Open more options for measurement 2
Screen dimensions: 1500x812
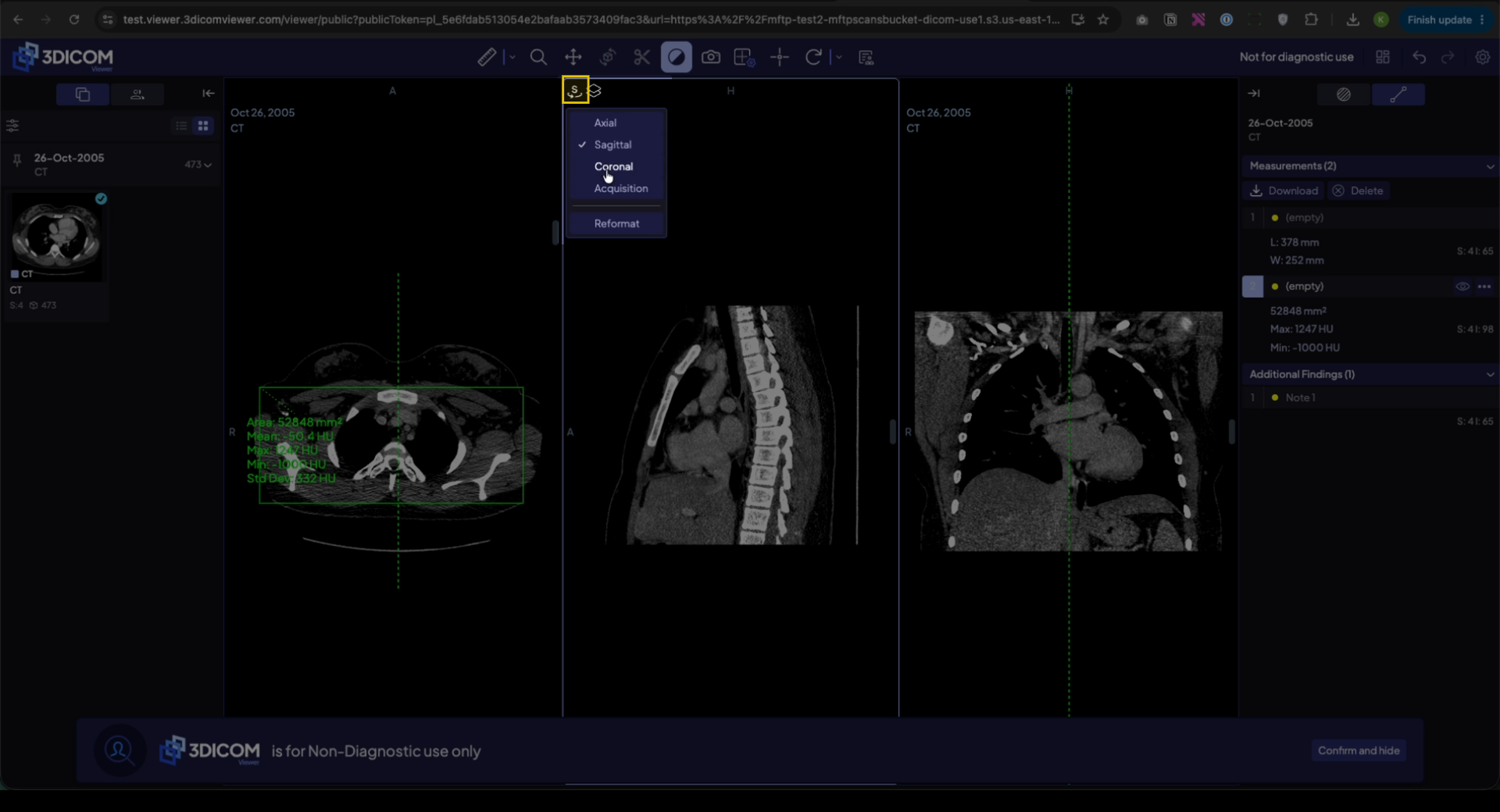click(x=1484, y=287)
